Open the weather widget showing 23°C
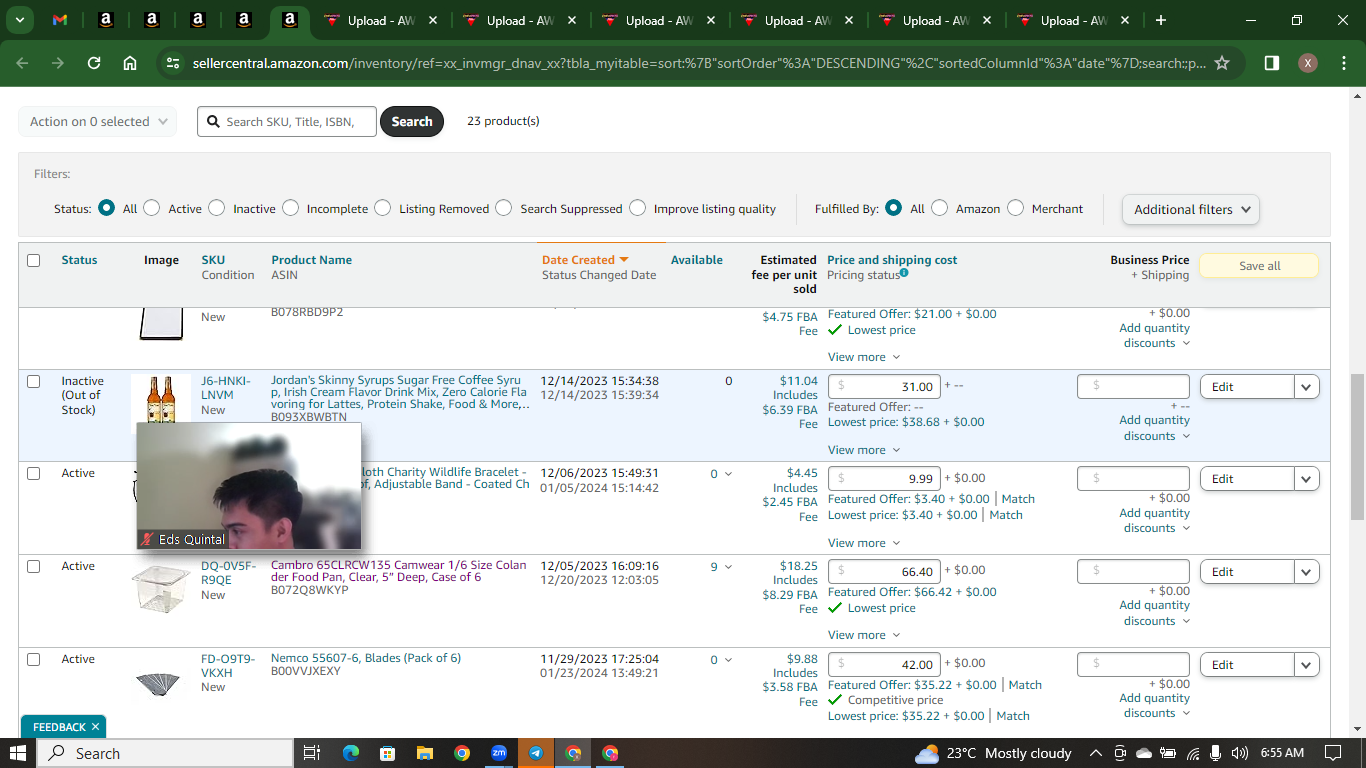The height and width of the screenshot is (768, 1366). [993, 753]
